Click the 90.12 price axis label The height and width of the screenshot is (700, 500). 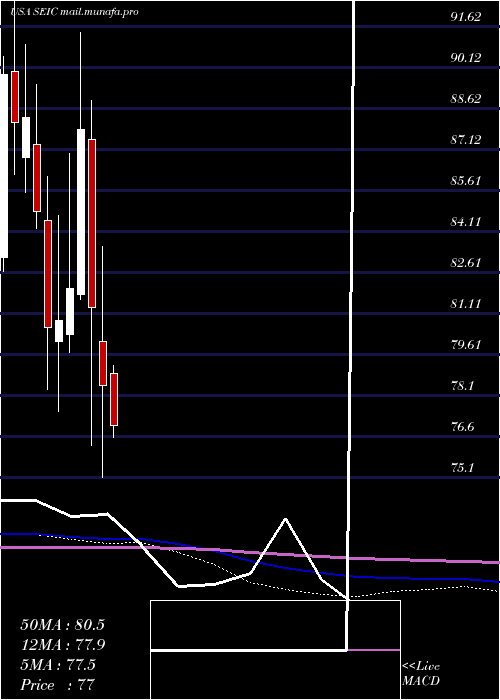click(x=466, y=58)
